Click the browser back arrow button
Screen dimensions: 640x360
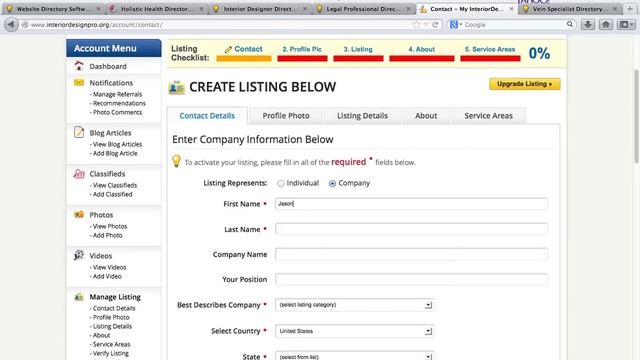11,24
